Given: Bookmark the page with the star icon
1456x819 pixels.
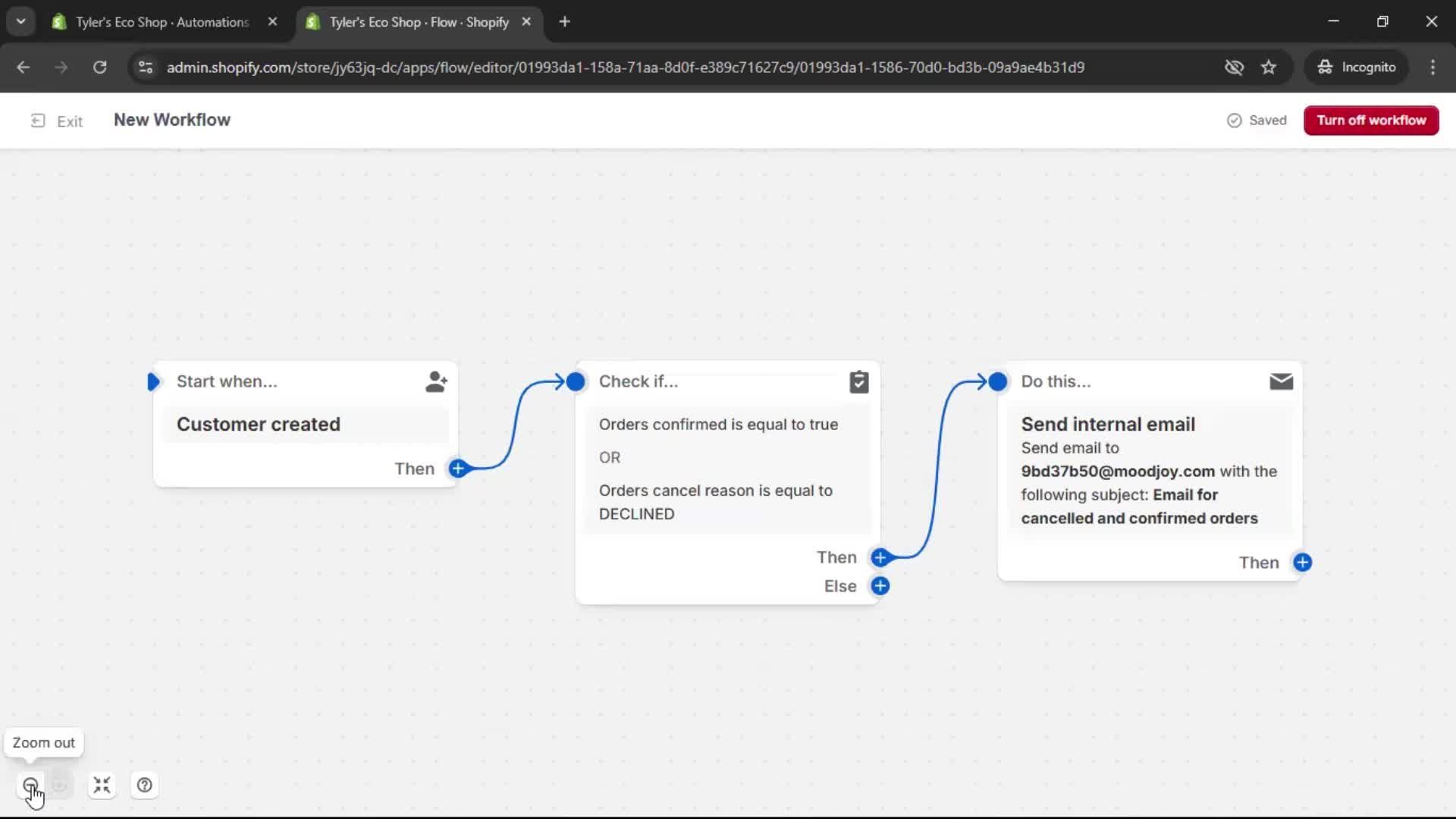Looking at the screenshot, I should [x=1269, y=67].
